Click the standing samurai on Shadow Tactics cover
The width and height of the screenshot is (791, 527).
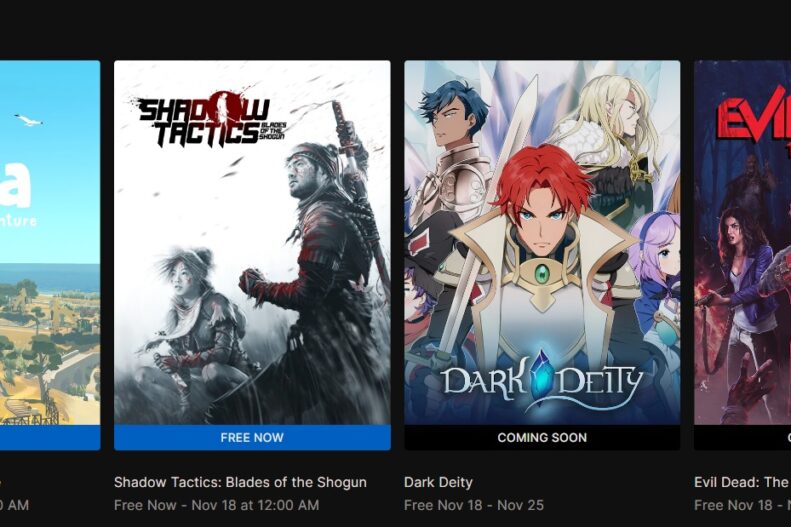click(323, 262)
